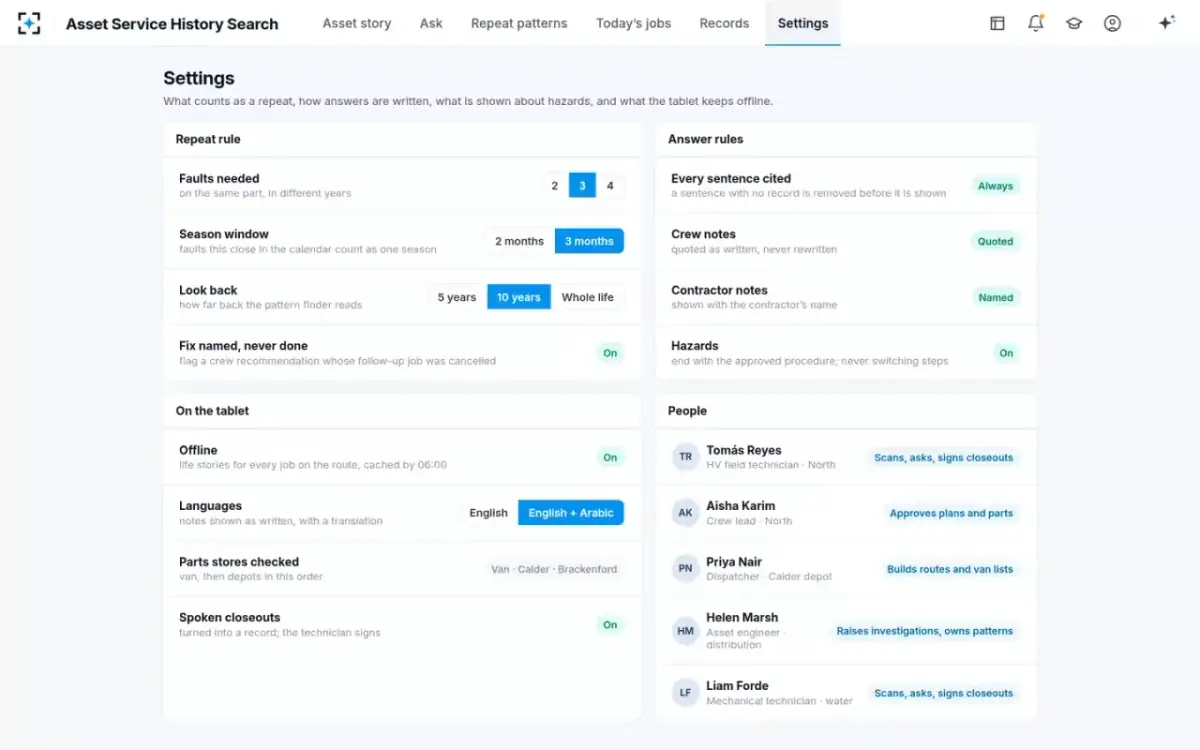Click Liam Forde LF avatar
This screenshot has width=1200, height=750.
coord(686,693)
